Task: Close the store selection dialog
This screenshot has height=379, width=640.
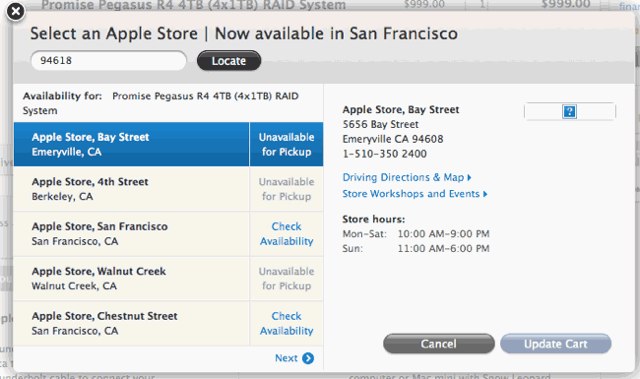Action: (16, 11)
